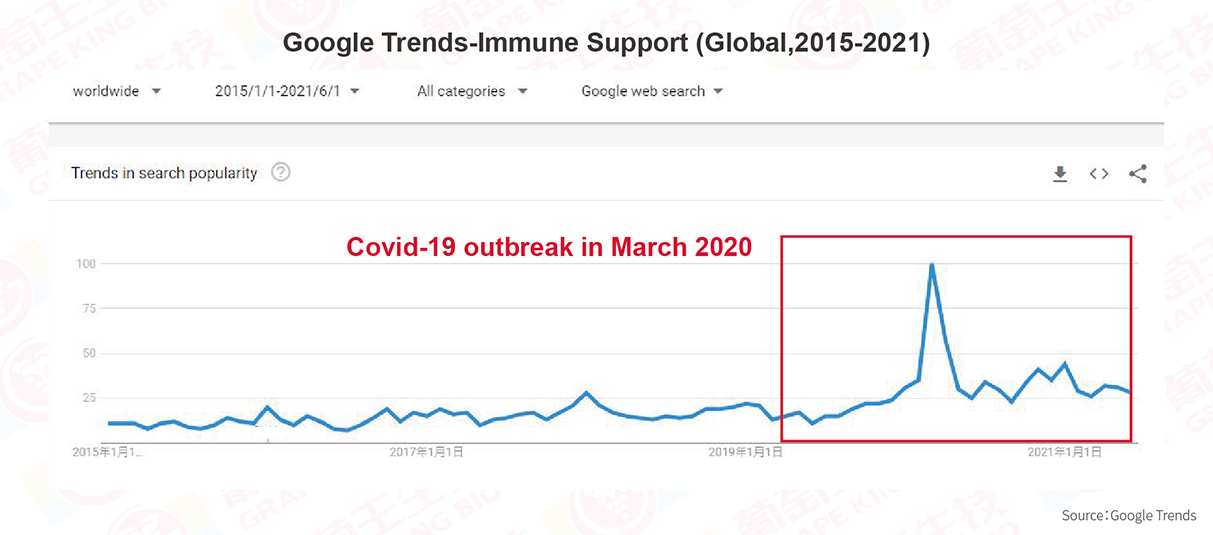Click the chart title Google Trends-Immune Support
Viewport: 1213px width, 535px height.
606,44
